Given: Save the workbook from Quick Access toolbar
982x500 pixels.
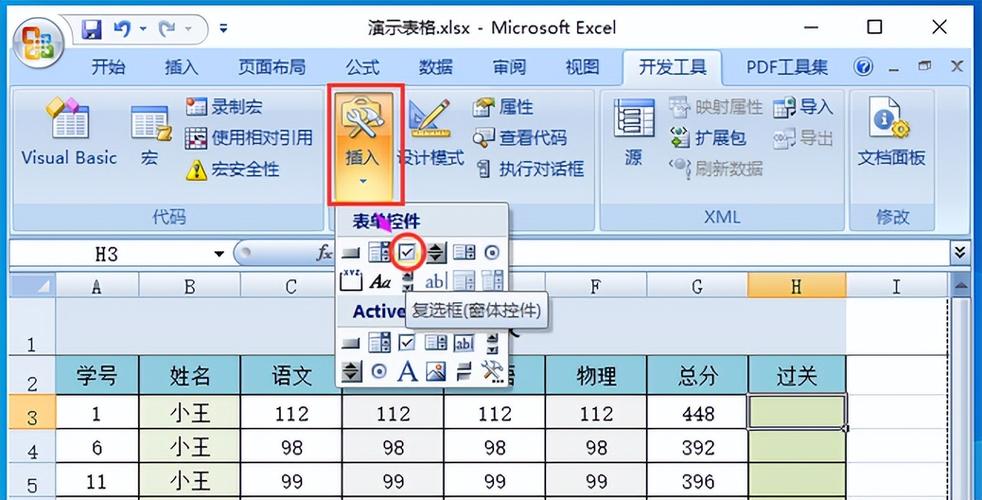Looking at the screenshot, I should (x=92, y=28).
